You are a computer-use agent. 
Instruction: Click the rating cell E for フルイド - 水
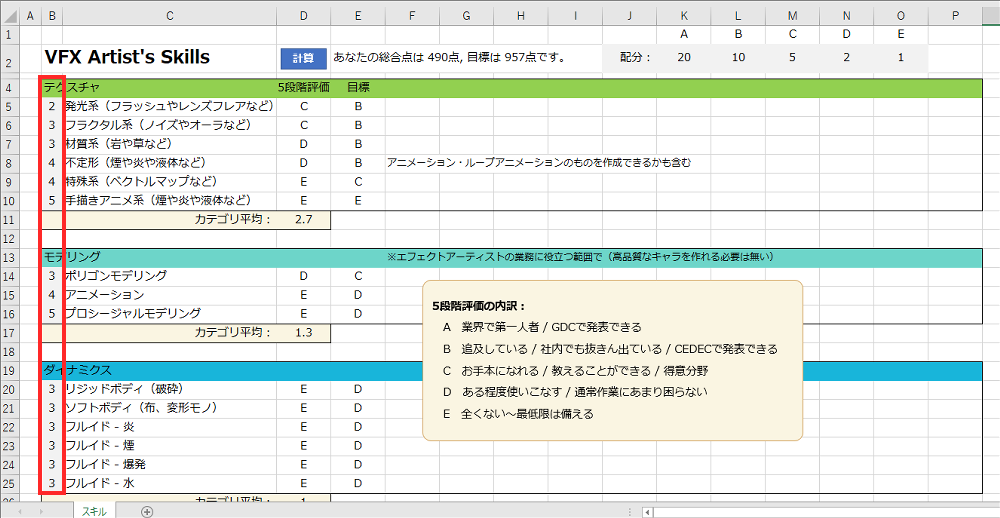coord(304,484)
